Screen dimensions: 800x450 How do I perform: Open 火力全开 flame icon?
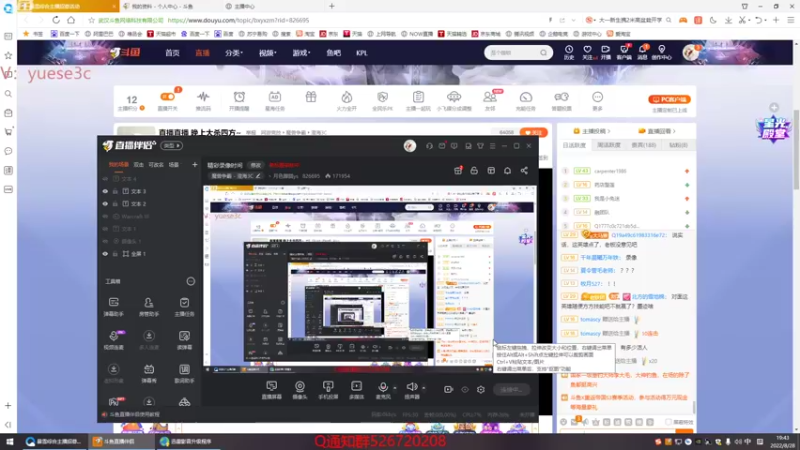346,101
